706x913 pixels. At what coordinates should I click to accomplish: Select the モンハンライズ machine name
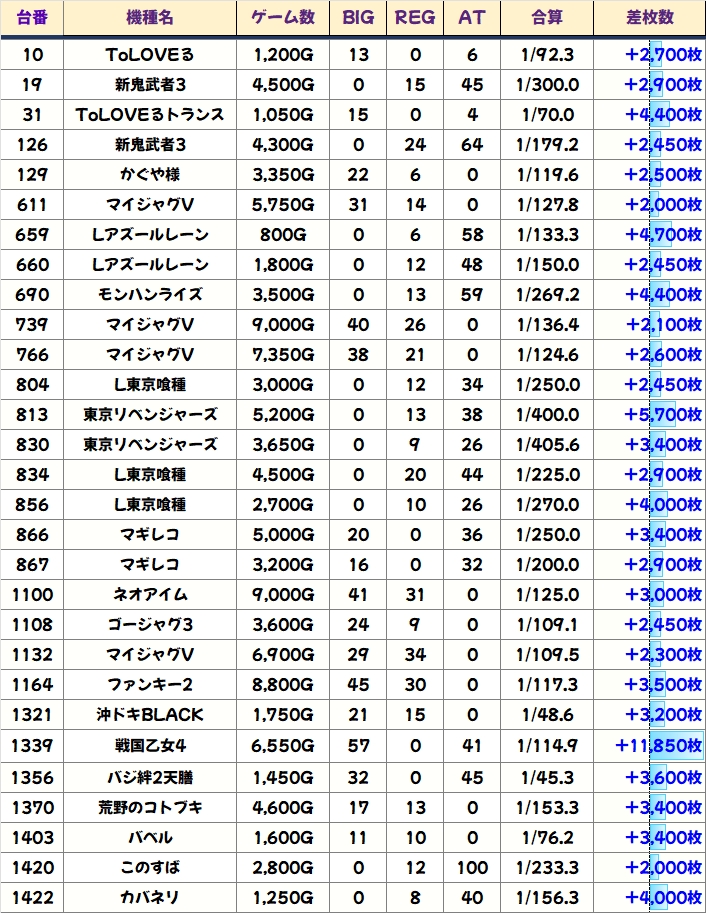150,295
